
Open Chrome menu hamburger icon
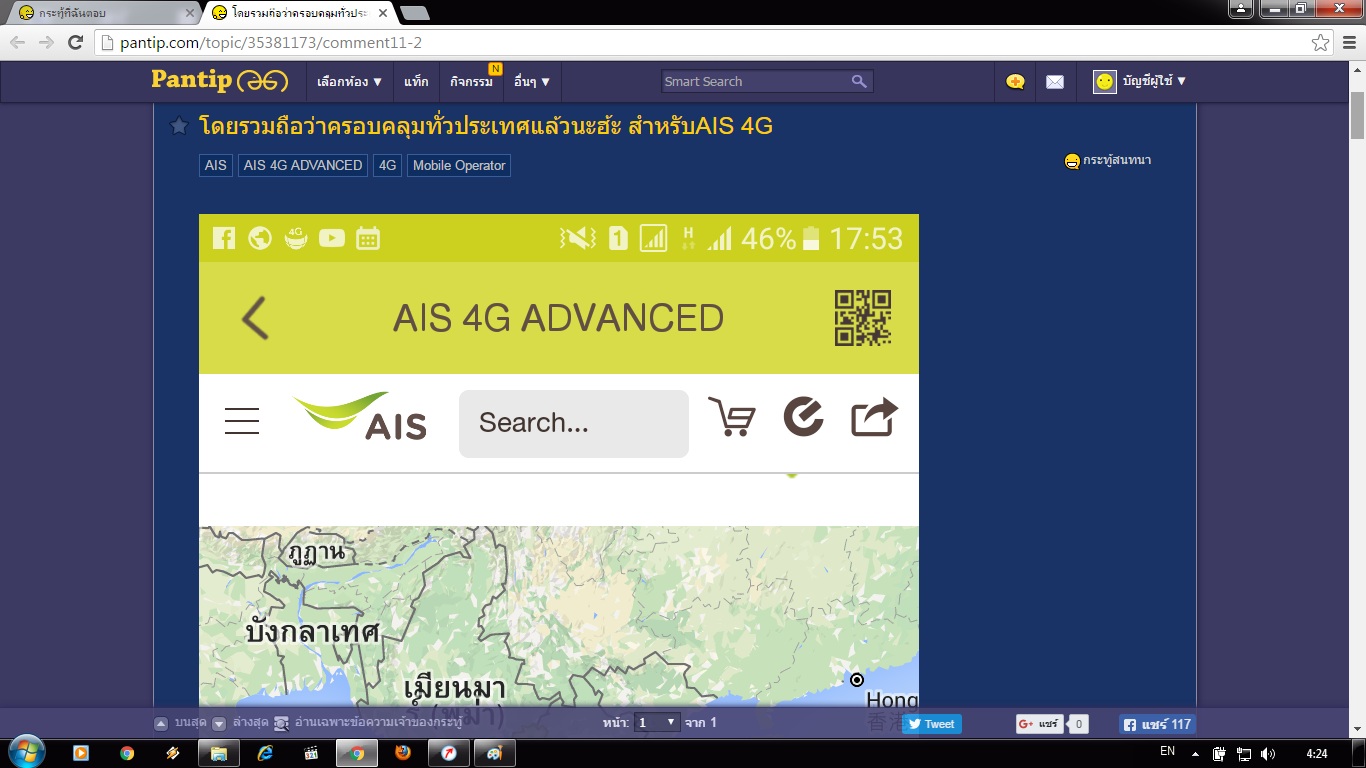click(1348, 43)
